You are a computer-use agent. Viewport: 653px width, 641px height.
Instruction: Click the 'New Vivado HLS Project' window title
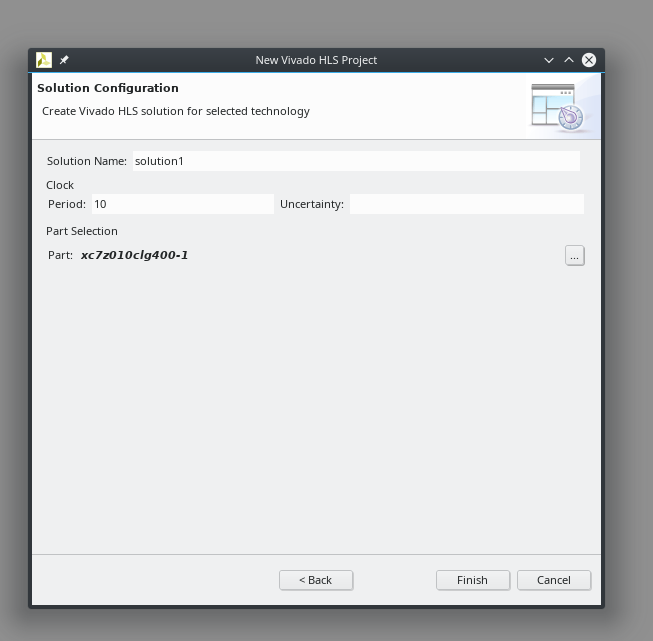(x=316, y=60)
